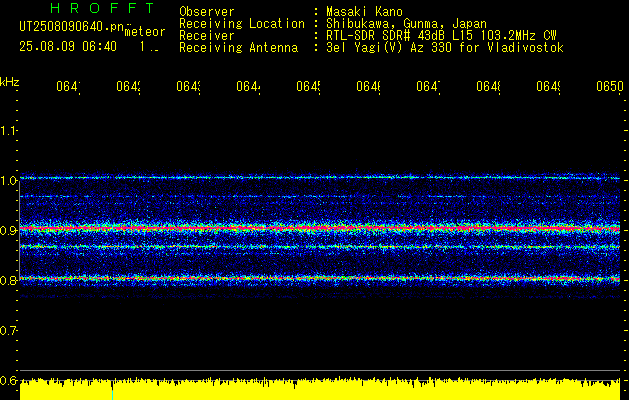Click the 0650 time axis label
Image resolution: width=629 pixels, height=400 pixels.
[x=610, y=87]
